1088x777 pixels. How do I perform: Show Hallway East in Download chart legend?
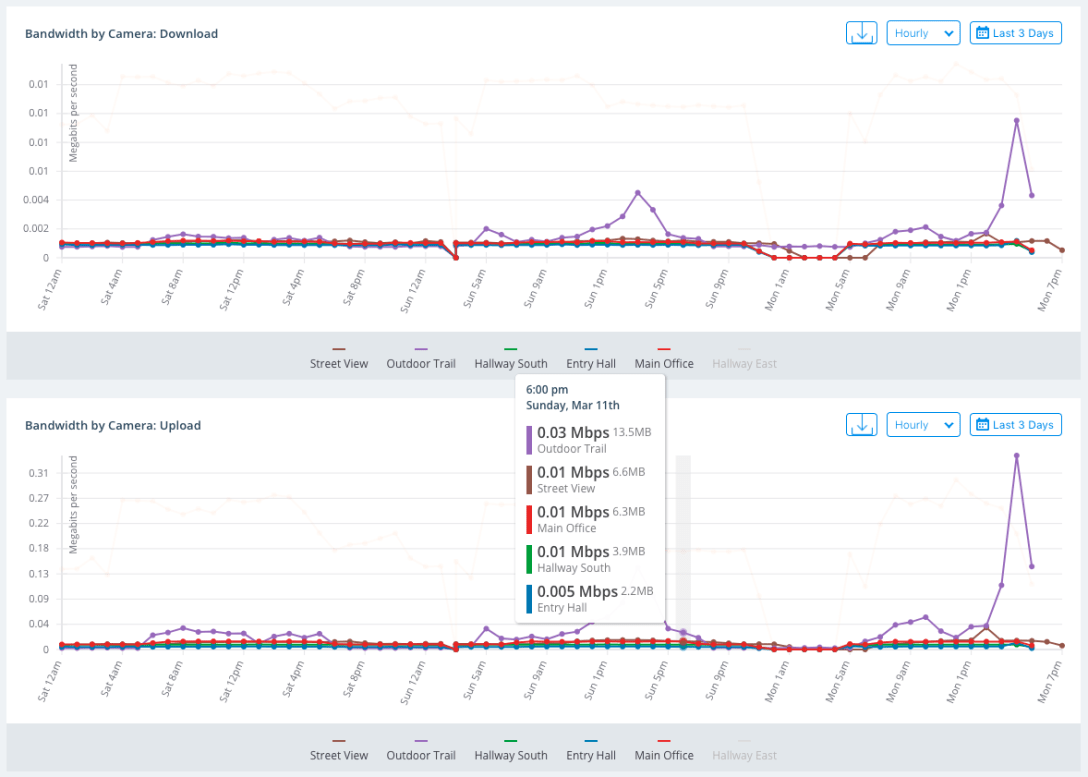[744, 363]
